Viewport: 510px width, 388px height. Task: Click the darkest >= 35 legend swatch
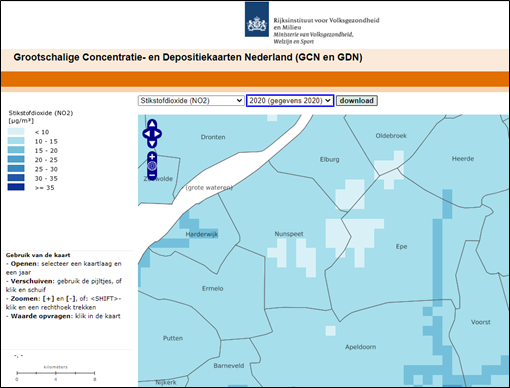coord(16,187)
